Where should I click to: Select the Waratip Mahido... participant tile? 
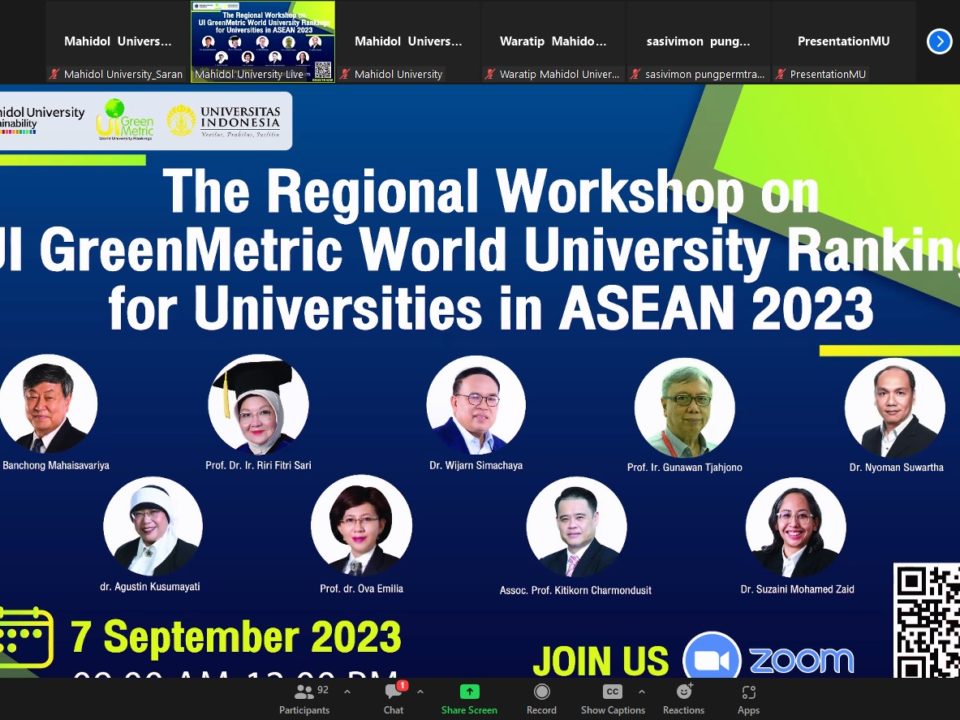click(x=553, y=42)
